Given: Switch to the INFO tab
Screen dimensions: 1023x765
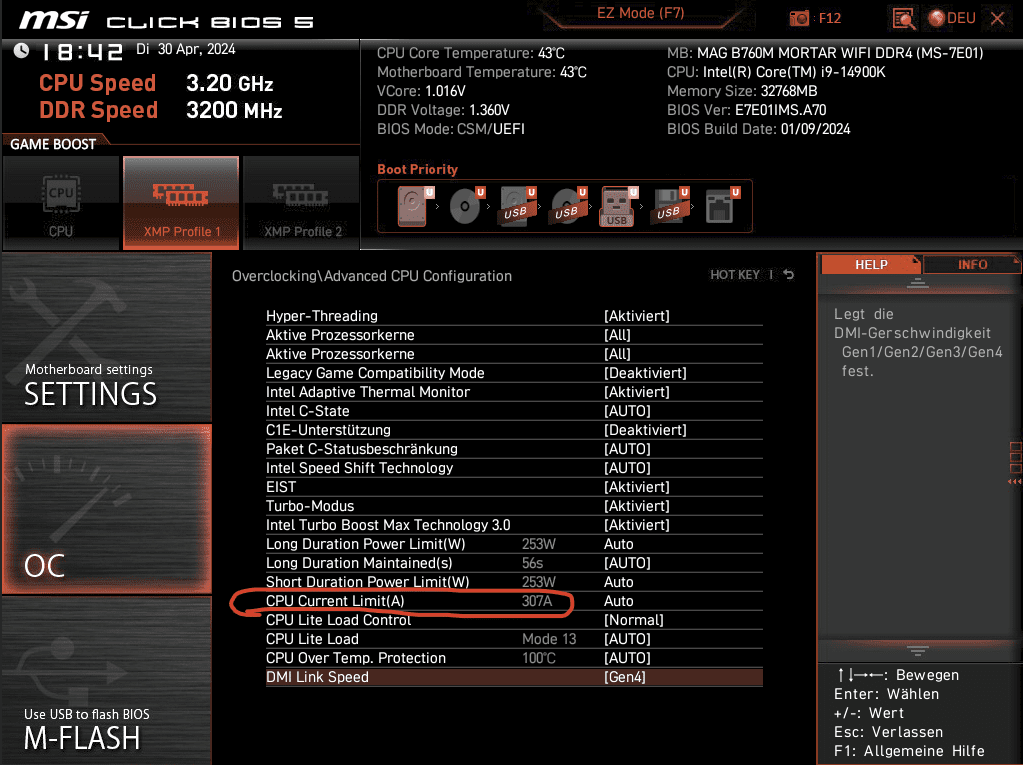Looking at the screenshot, I should (x=972, y=264).
